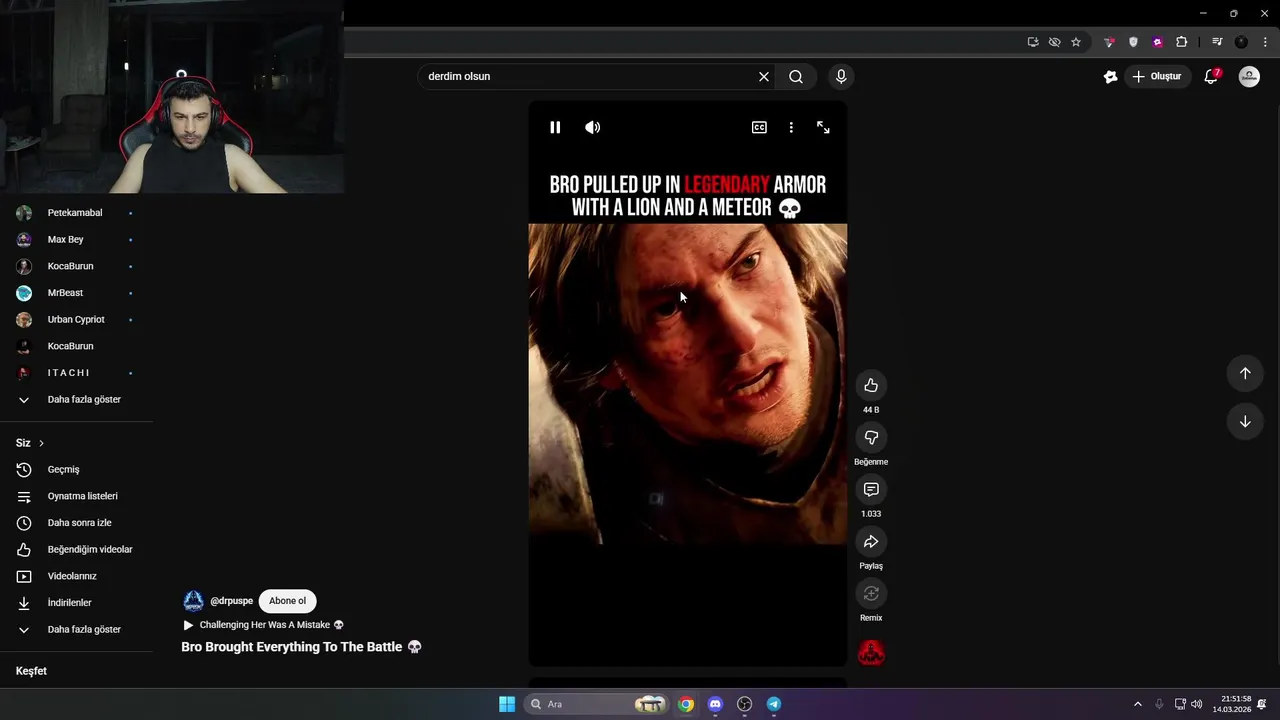Enter fullscreen on the Shorts player

coord(823,127)
